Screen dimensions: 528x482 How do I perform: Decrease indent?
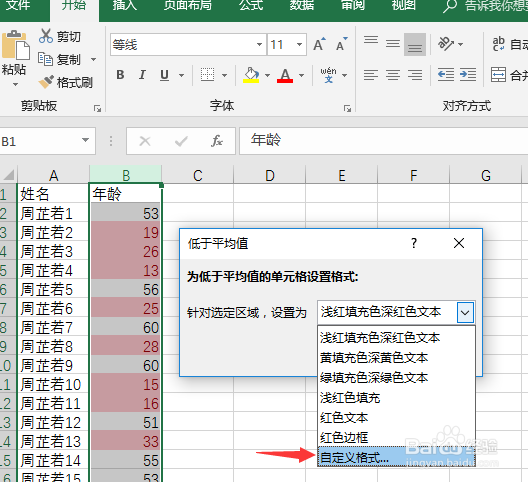click(x=446, y=75)
